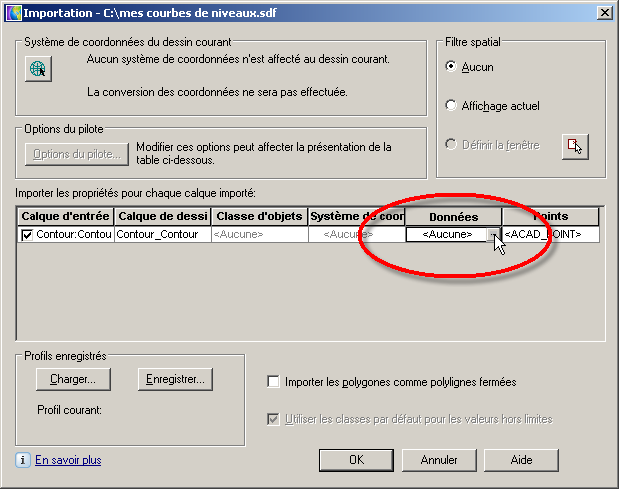Open the Données dropdown arrow
The image size is (619, 489).
pos(493,234)
